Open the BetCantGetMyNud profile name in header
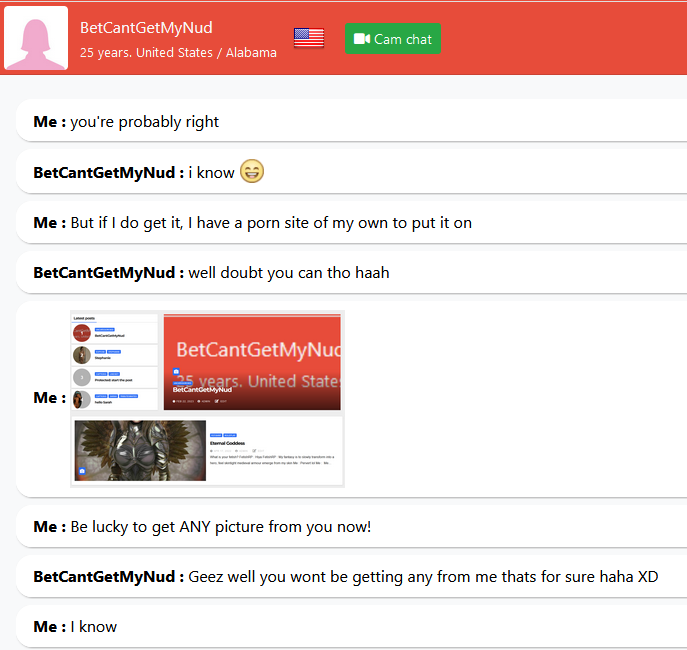 click(146, 28)
